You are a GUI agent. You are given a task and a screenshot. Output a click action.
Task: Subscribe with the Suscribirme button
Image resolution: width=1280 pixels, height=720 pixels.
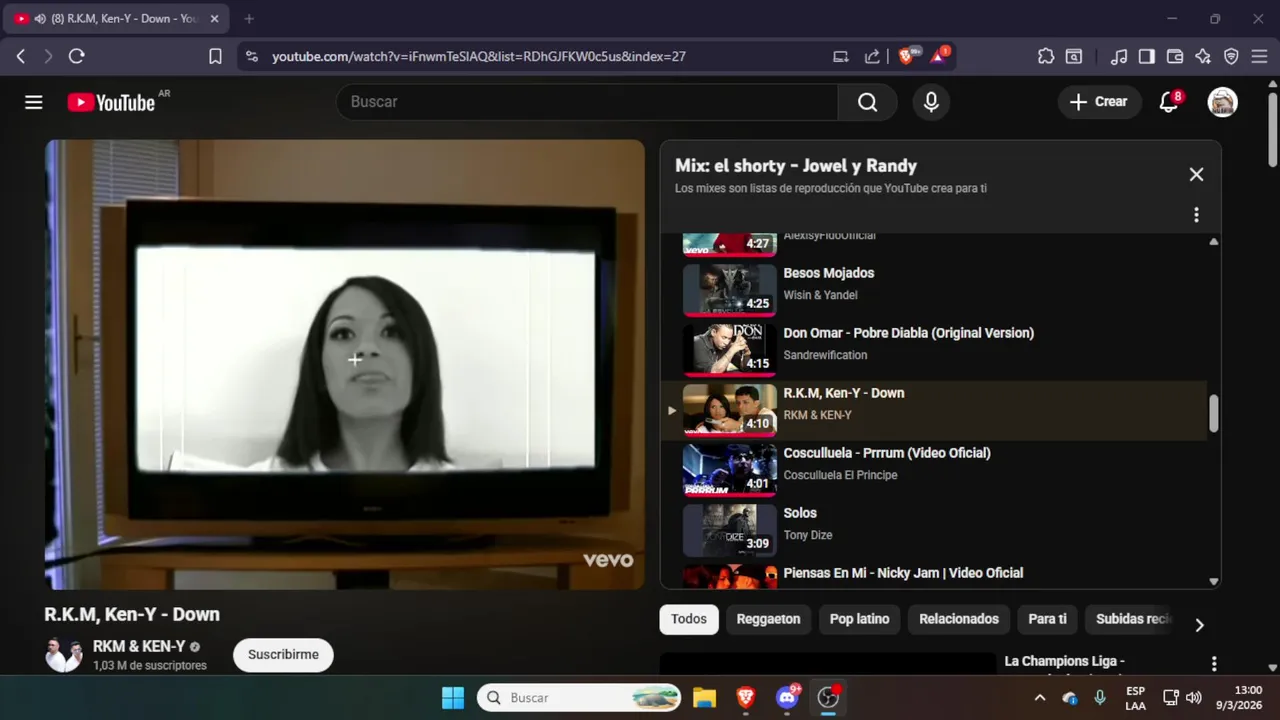(283, 655)
